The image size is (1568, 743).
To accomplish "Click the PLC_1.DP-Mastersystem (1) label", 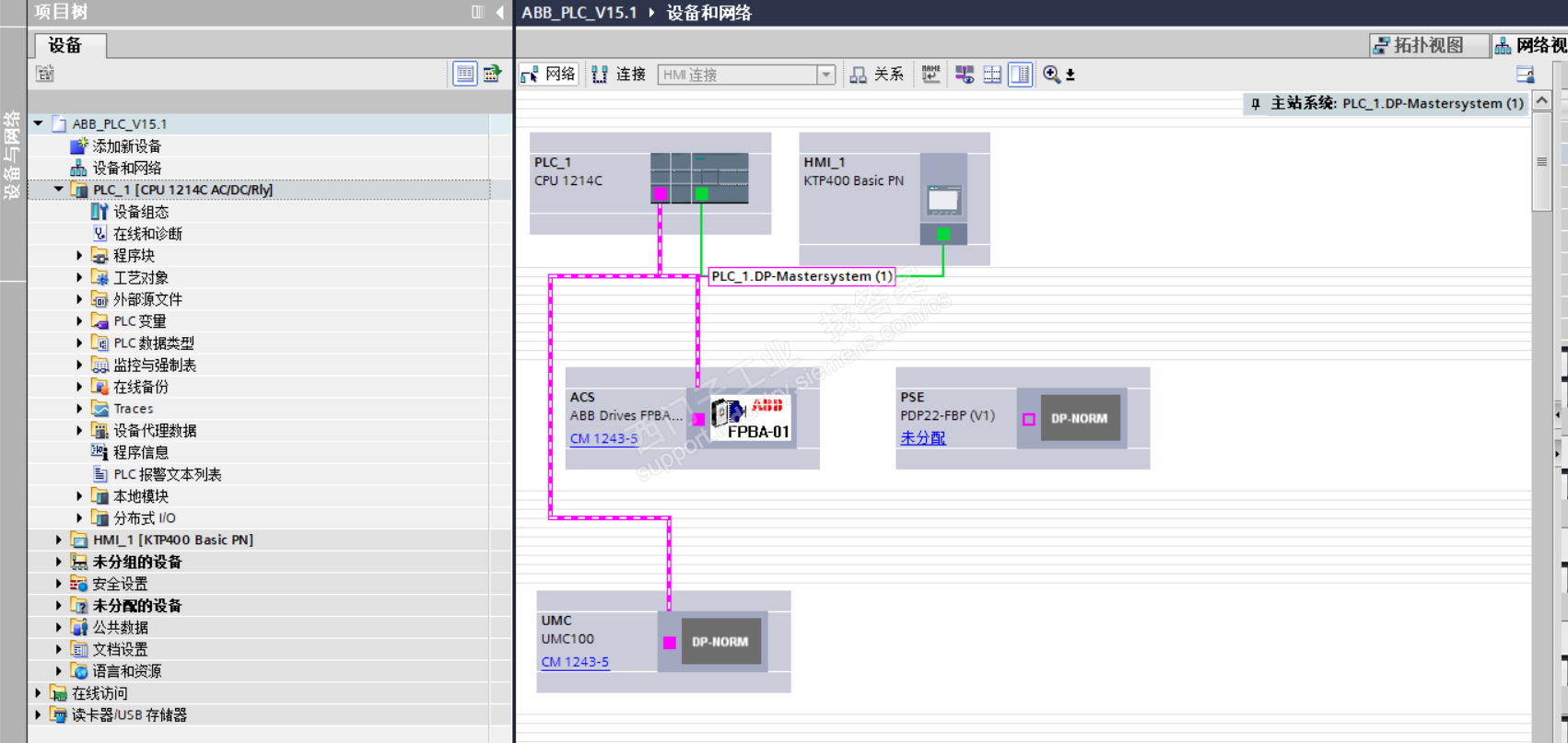I will 802,276.
